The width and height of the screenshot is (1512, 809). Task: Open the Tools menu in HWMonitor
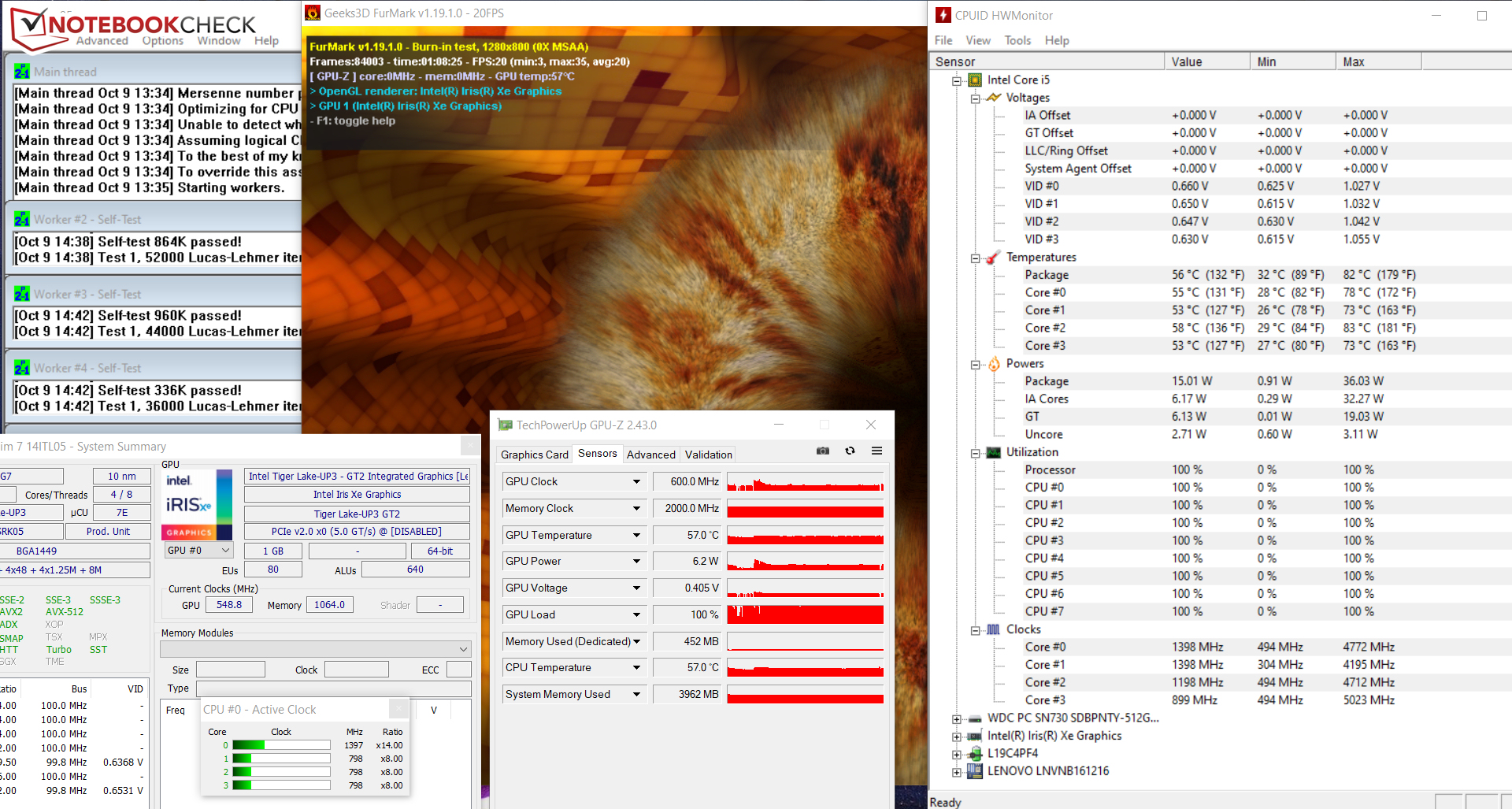coord(1017,40)
